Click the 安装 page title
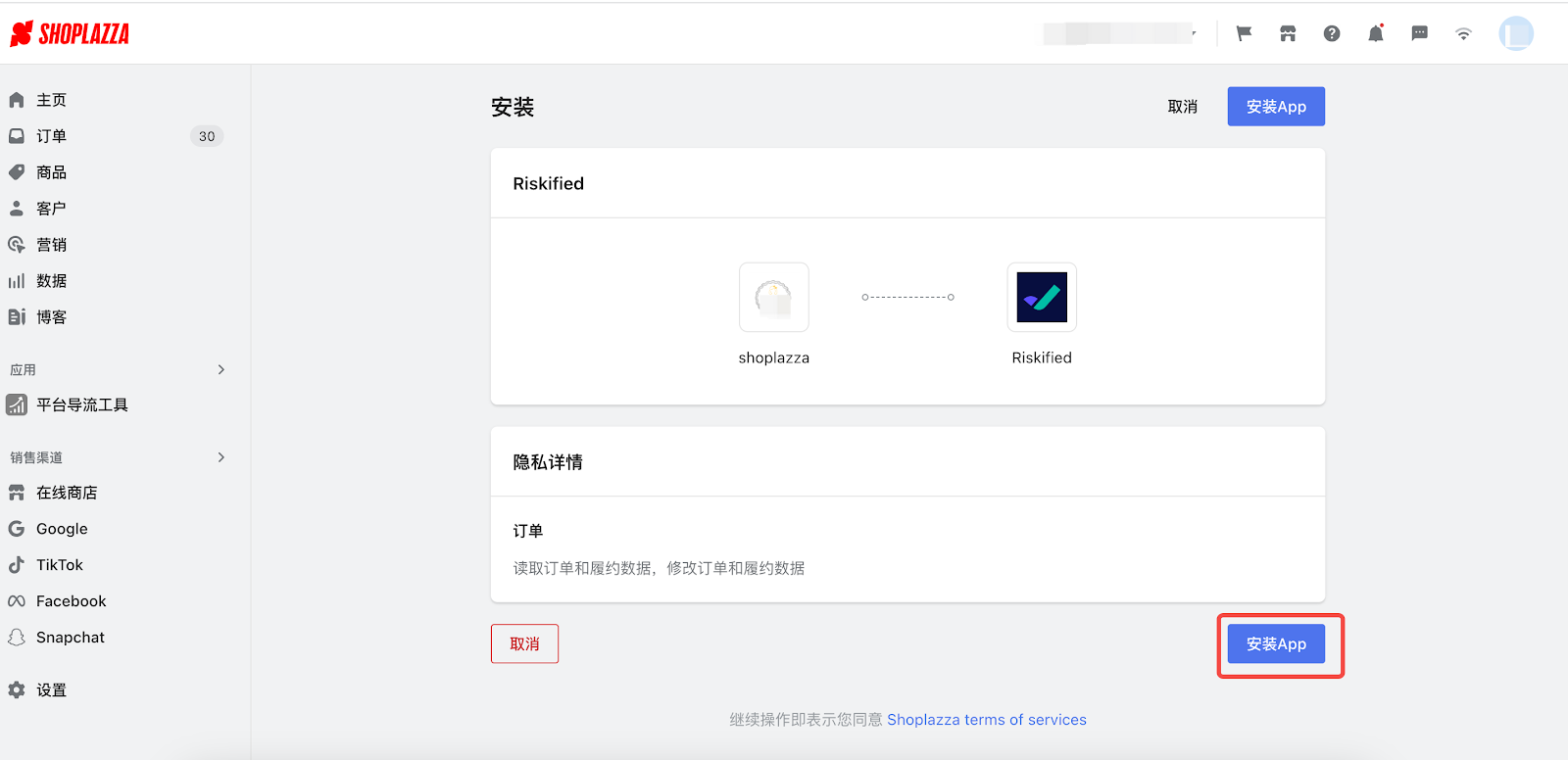The width and height of the screenshot is (1568, 760). click(x=513, y=107)
